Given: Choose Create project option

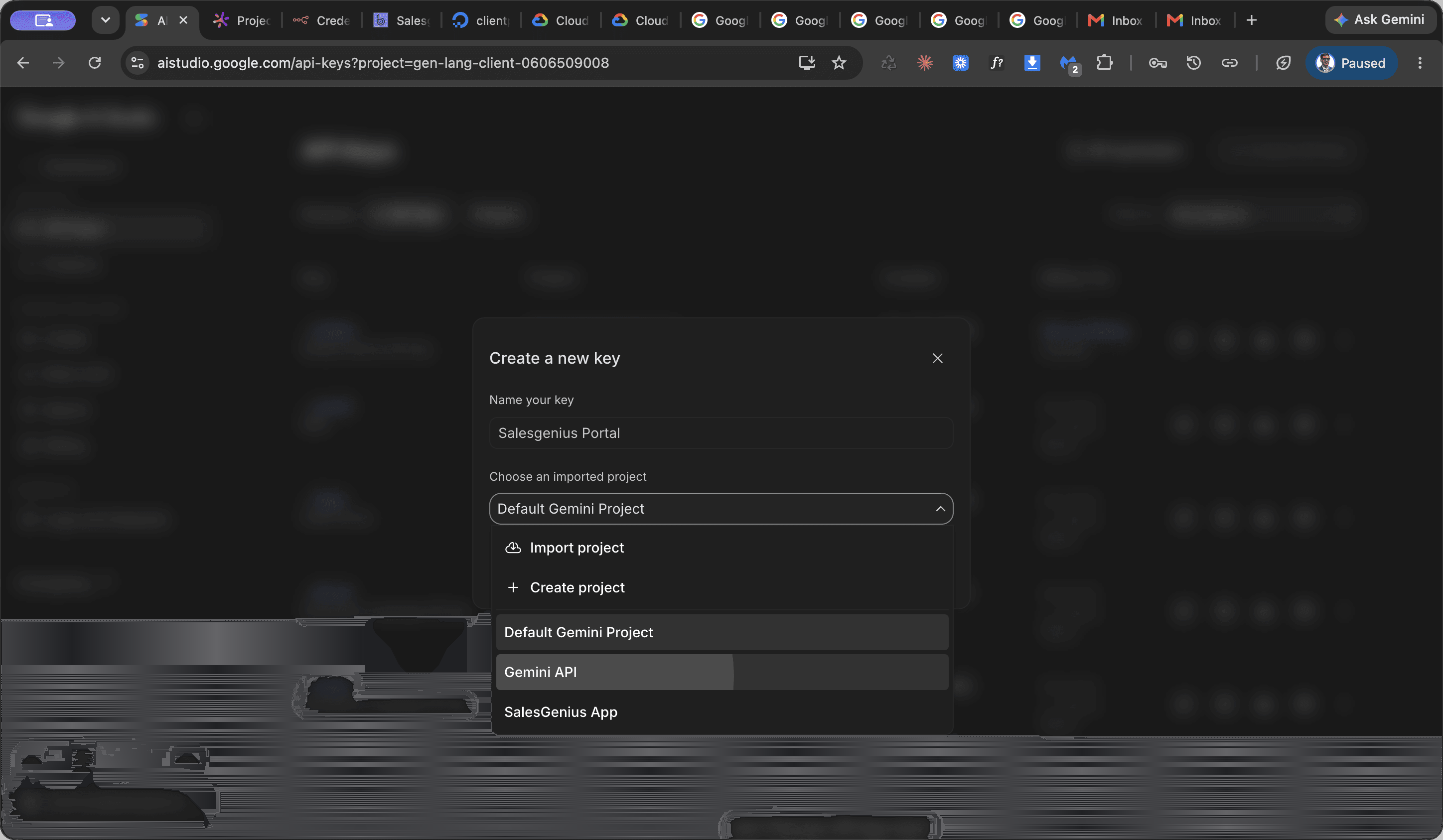Looking at the screenshot, I should [x=722, y=587].
